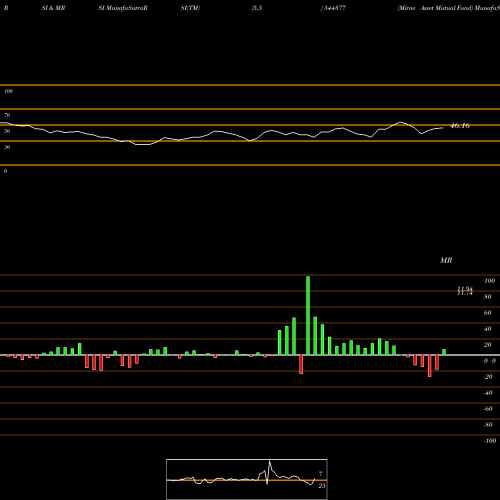500x500 pixels.
Task: Click the Mirae Asset Mutual Fund title text
Action: 435,8
